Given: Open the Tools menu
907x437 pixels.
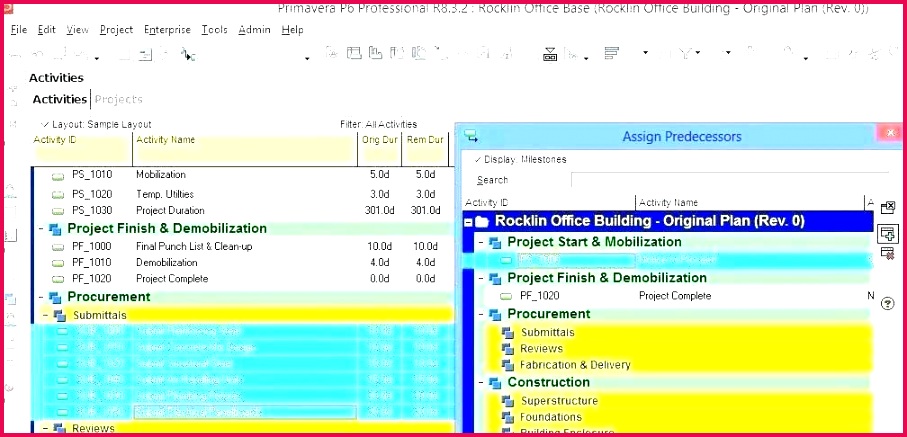Looking at the screenshot, I should [x=214, y=30].
